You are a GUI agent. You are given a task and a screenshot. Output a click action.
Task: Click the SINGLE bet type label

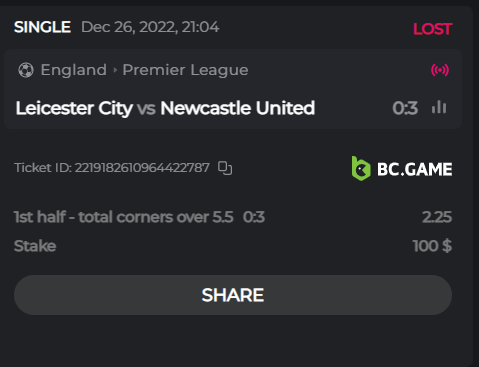pos(42,27)
